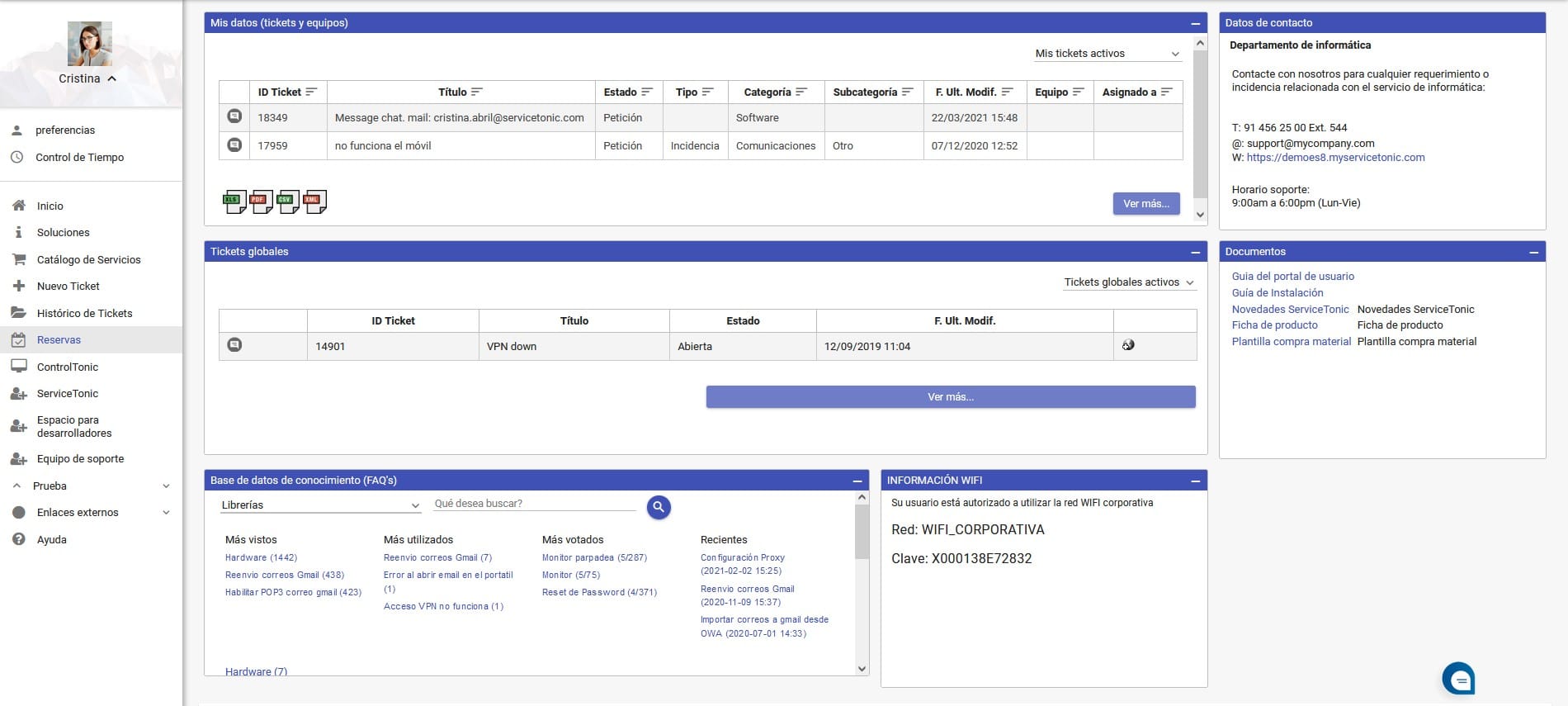Open FAQ Acceso VPN no funciona (1)
This screenshot has height=706, width=1568.
[443, 607]
